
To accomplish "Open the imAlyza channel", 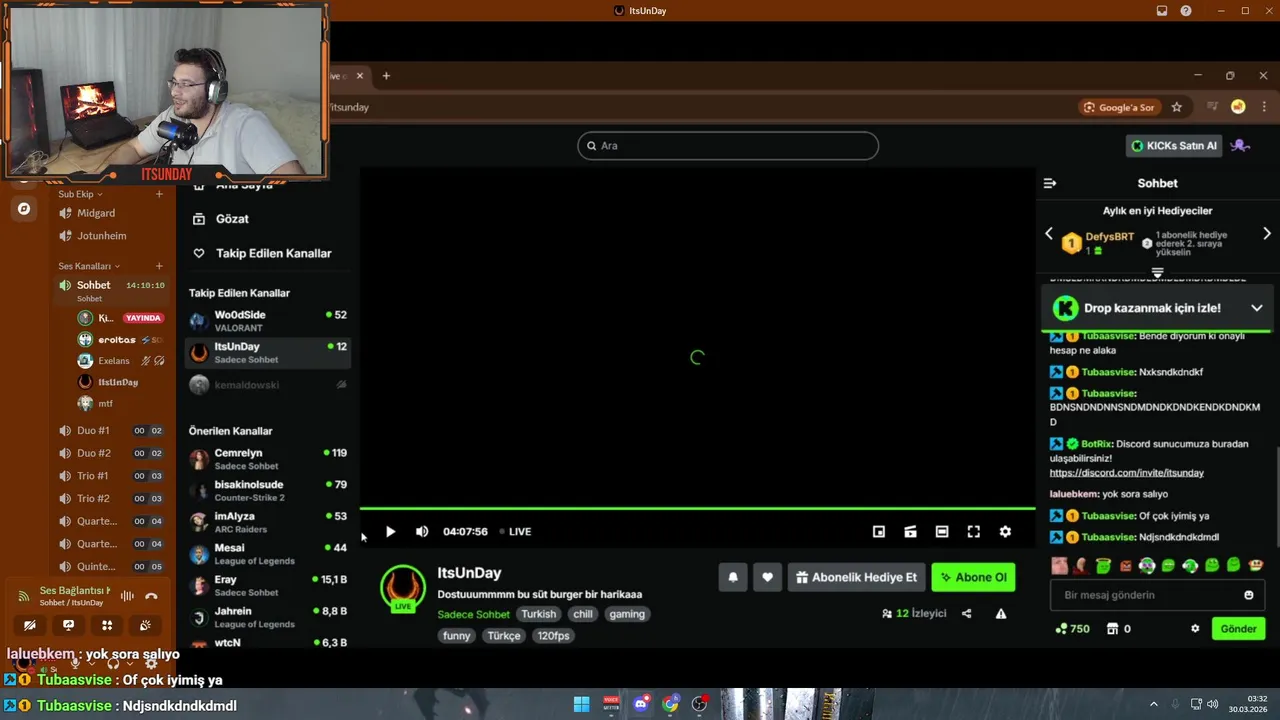I will coord(266,522).
